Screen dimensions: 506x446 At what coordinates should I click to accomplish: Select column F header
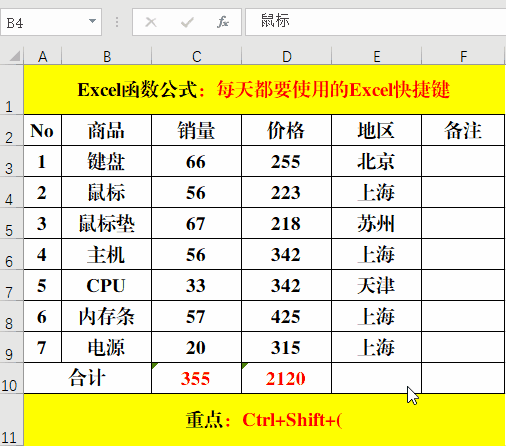click(x=463, y=56)
